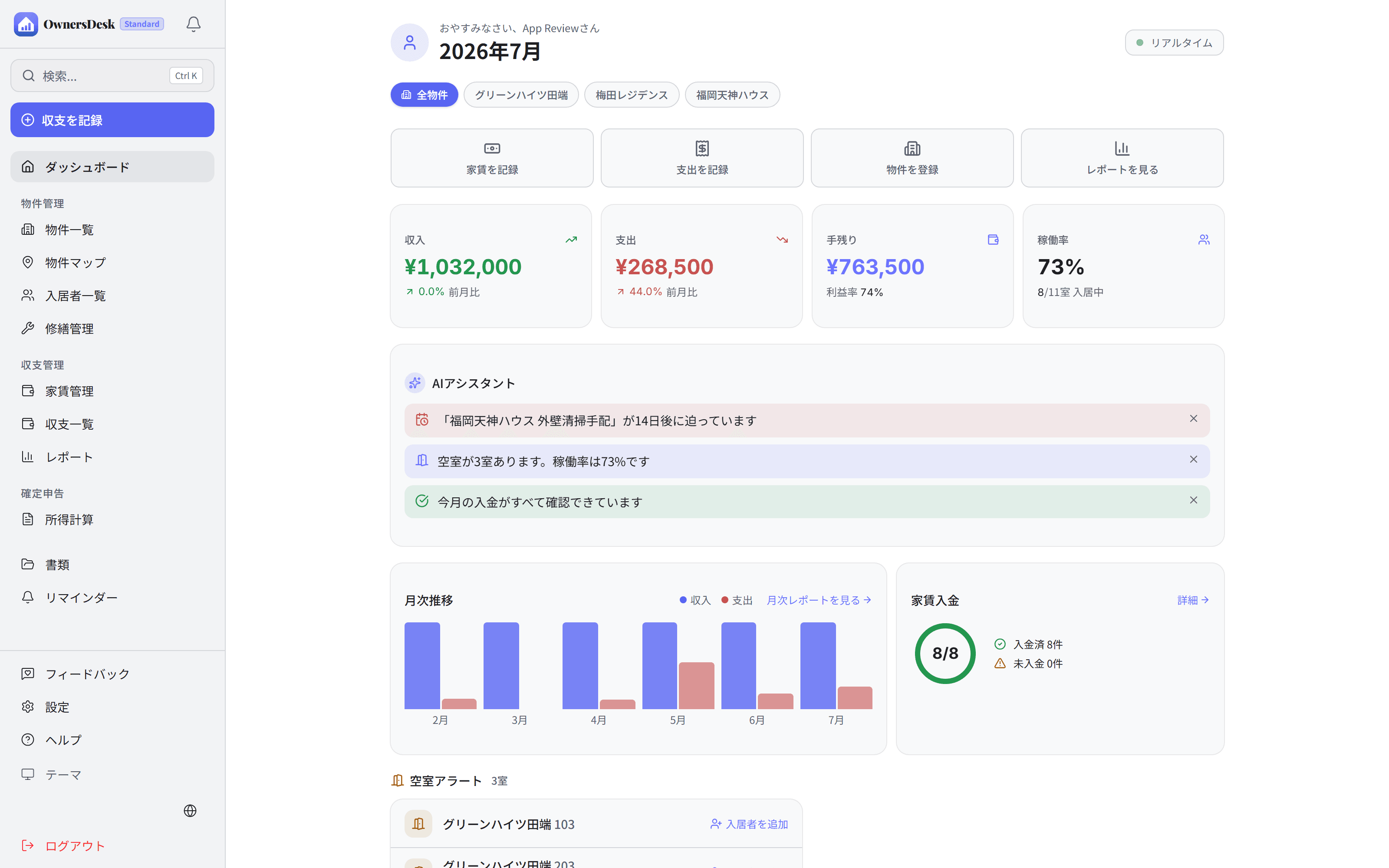Open 家賃管理 in sidebar
The image size is (1389, 868).
pyautogui.click(x=112, y=391)
